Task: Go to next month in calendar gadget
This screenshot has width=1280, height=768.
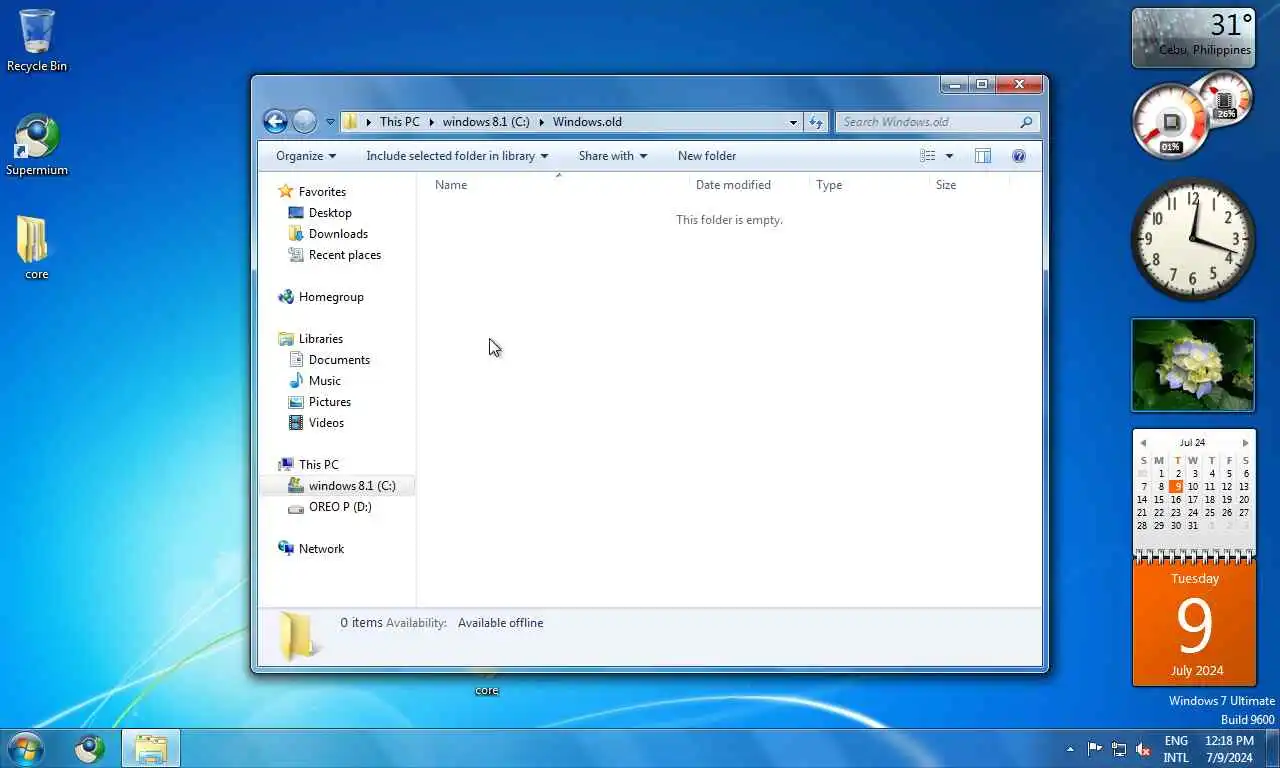Action: pyautogui.click(x=1245, y=443)
